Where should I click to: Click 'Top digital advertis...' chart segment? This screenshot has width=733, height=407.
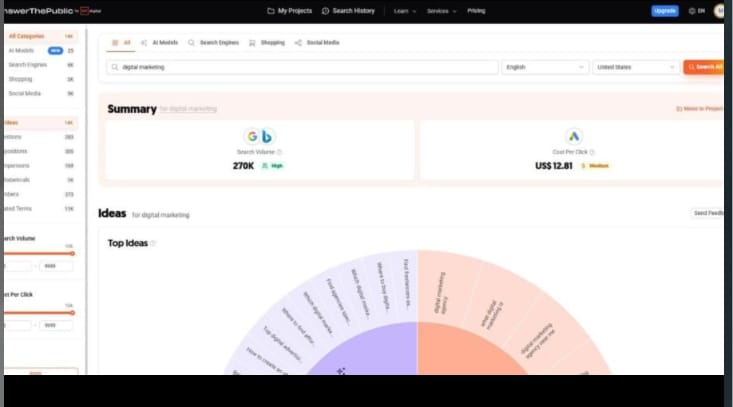[x=283, y=344]
